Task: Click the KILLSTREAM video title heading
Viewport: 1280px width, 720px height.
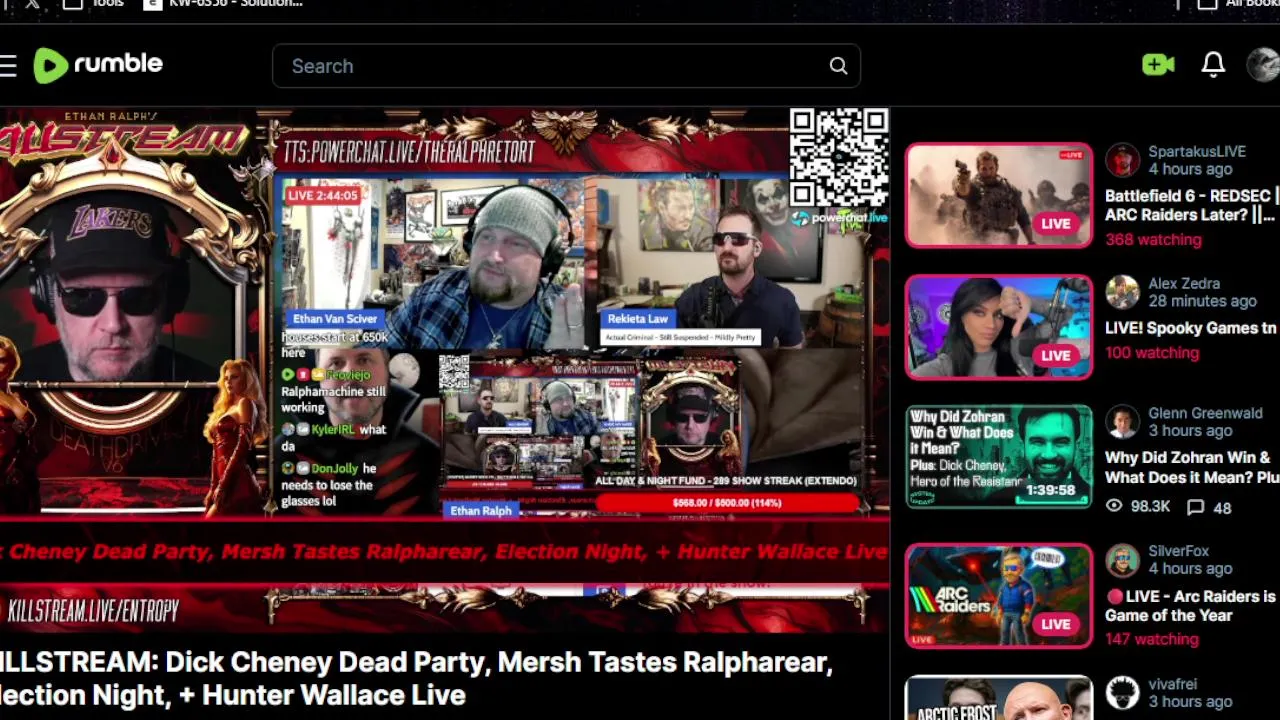Action: coord(416,678)
